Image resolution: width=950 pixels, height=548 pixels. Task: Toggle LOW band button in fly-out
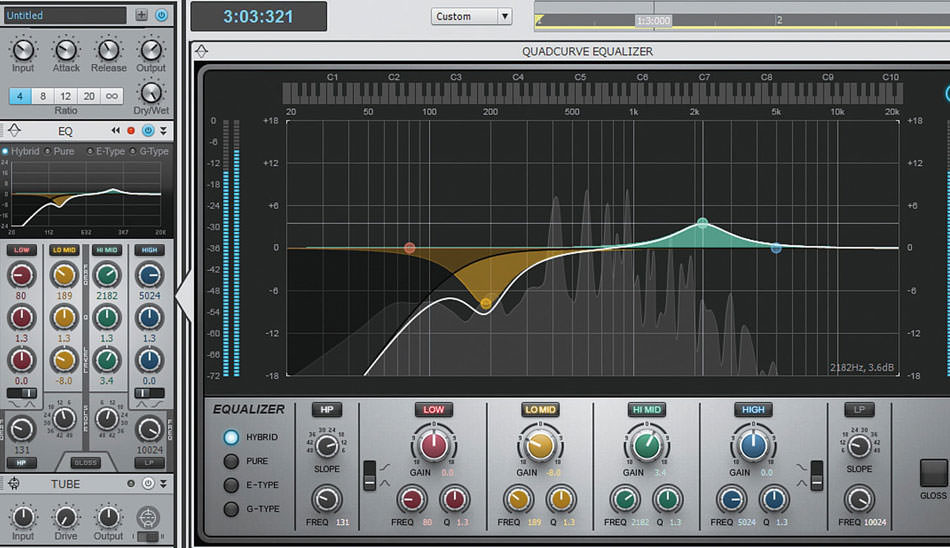tap(434, 410)
